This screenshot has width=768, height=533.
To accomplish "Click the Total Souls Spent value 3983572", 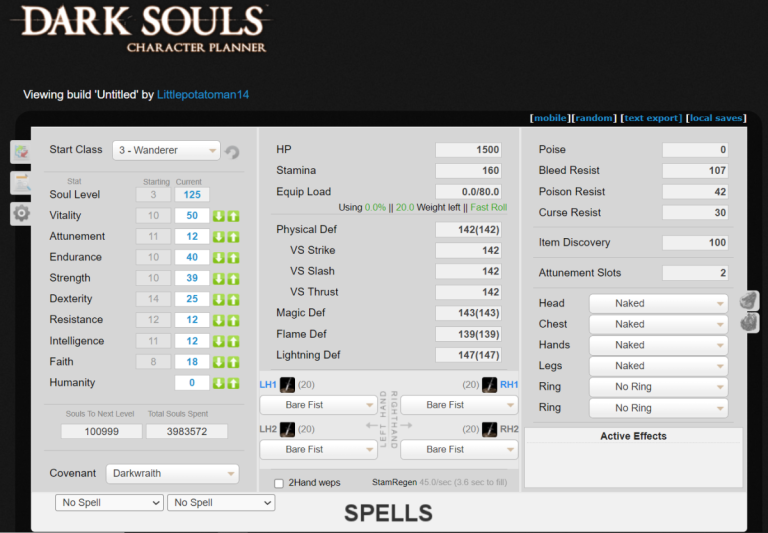I will (x=187, y=432).
